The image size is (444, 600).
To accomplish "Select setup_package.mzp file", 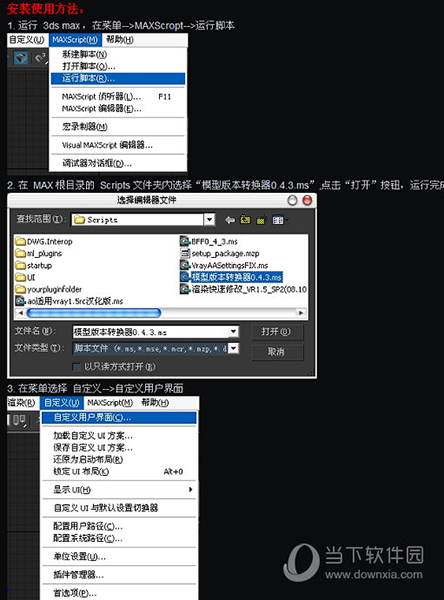I will click(x=220, y=253).
